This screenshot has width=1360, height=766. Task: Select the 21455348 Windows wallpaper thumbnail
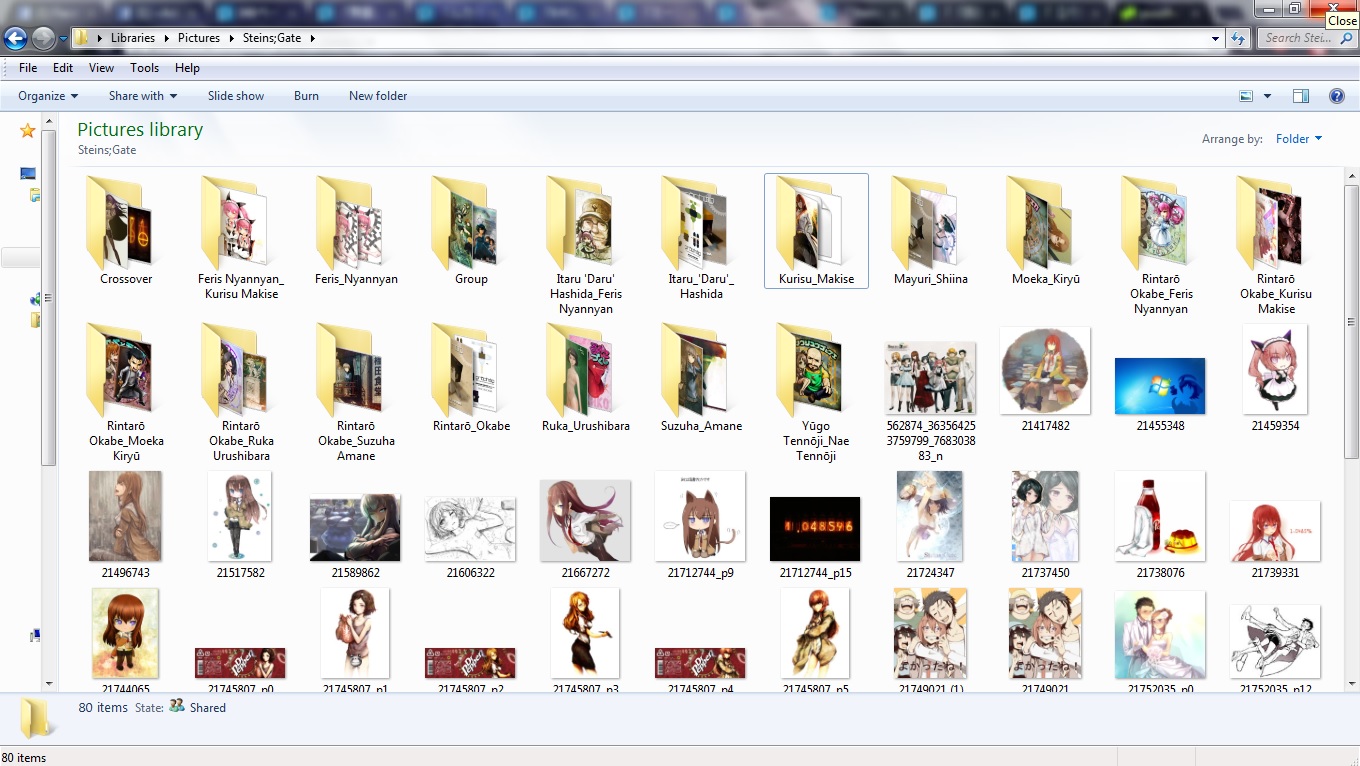[1160, 386]
